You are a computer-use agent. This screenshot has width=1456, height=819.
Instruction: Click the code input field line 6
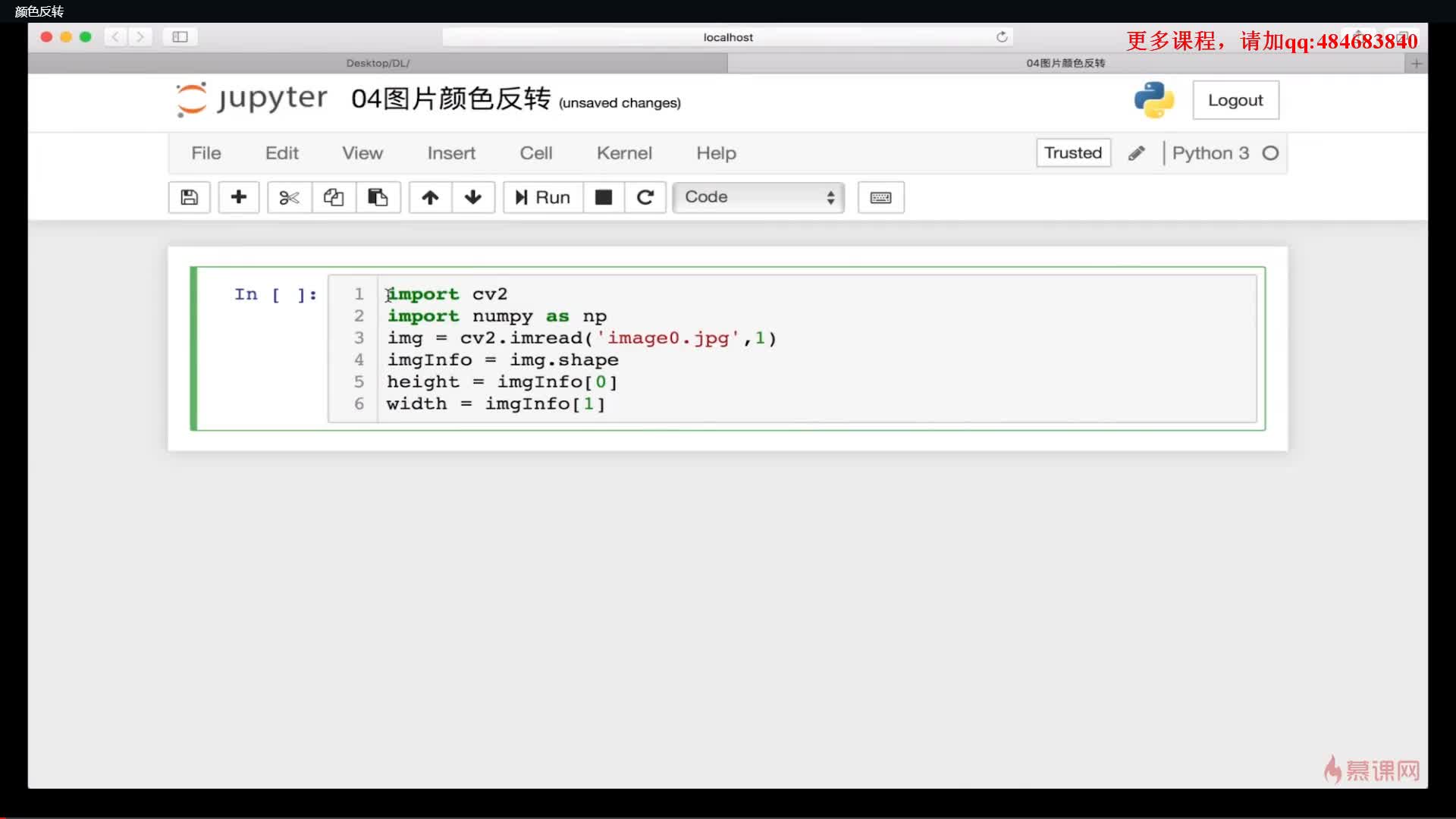(496, 403)
